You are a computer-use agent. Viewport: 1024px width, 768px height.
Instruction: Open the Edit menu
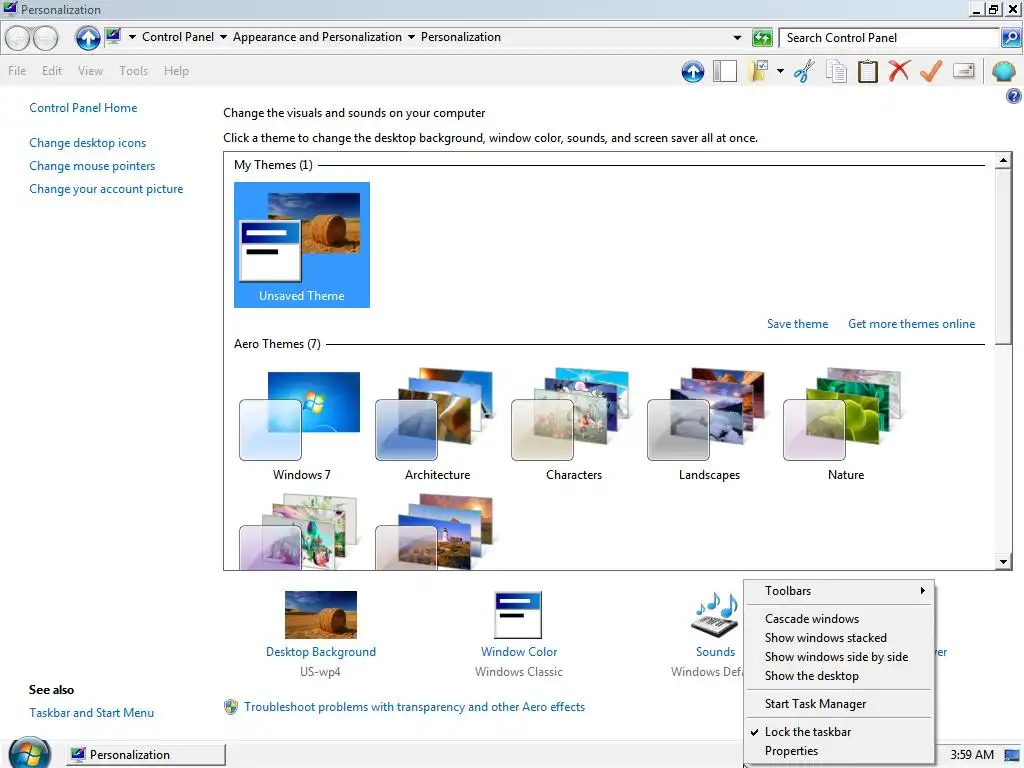click(52, 71)
